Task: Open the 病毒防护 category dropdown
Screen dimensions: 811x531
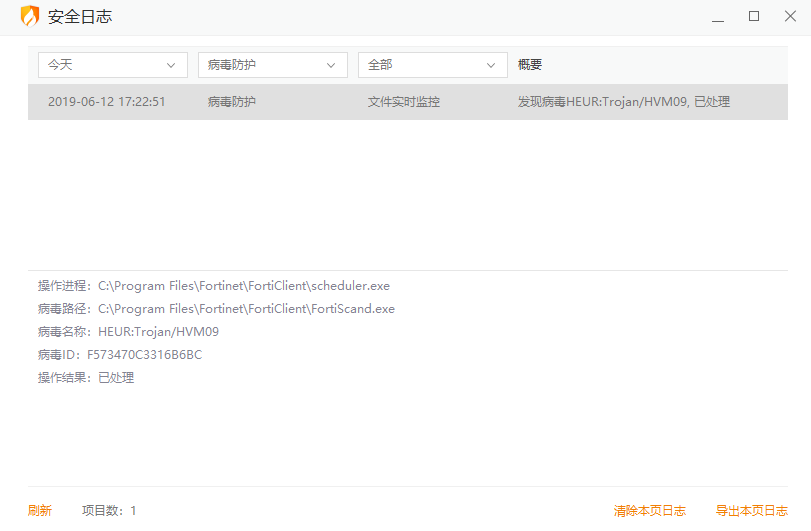Action: tap(273, 65)
